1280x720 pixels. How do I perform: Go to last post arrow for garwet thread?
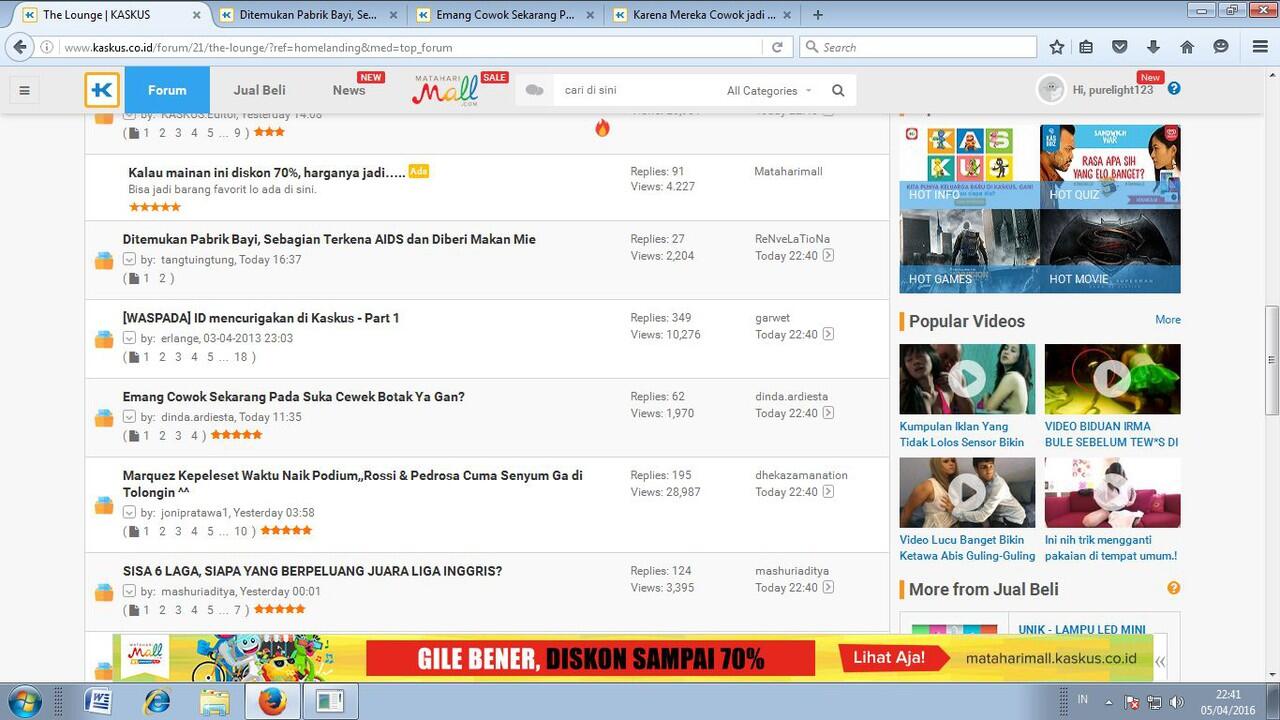pyautogui.click(x=828, y=335)
